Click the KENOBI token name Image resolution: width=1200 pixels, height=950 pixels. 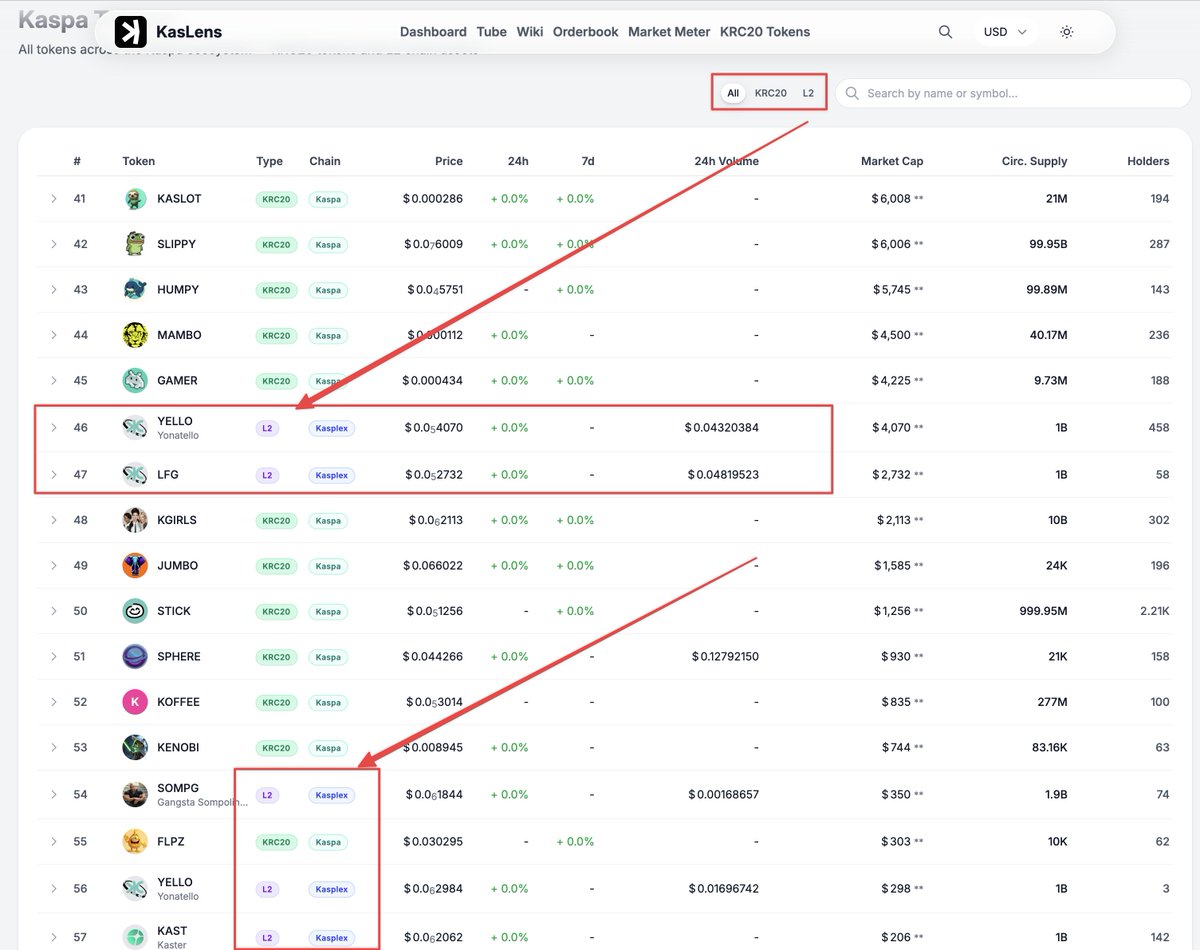pos(178,748)
